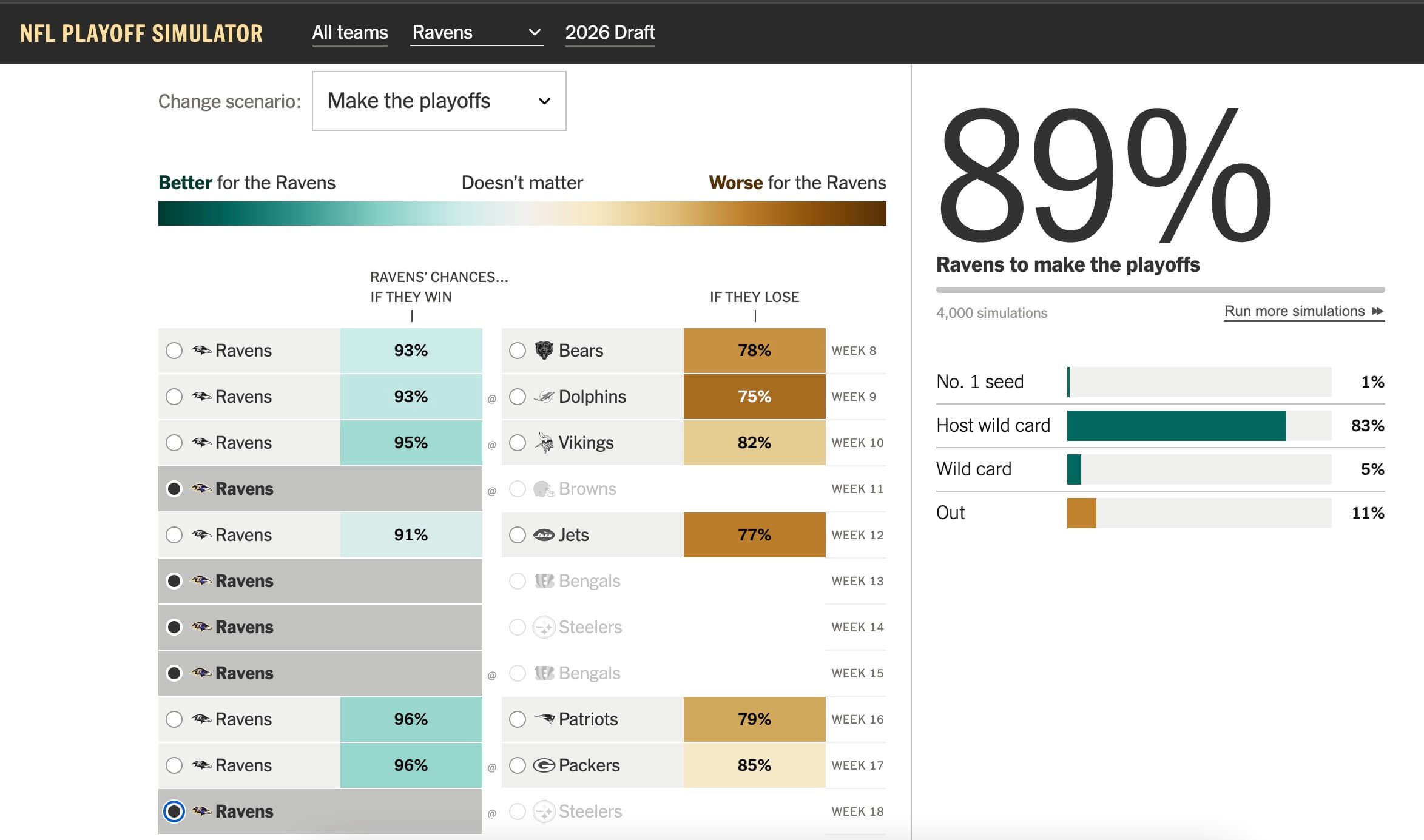Viewport: 1424px width, 840px height.
Task: Click the Host wild card probability bar
Action: click(1176, 425)
